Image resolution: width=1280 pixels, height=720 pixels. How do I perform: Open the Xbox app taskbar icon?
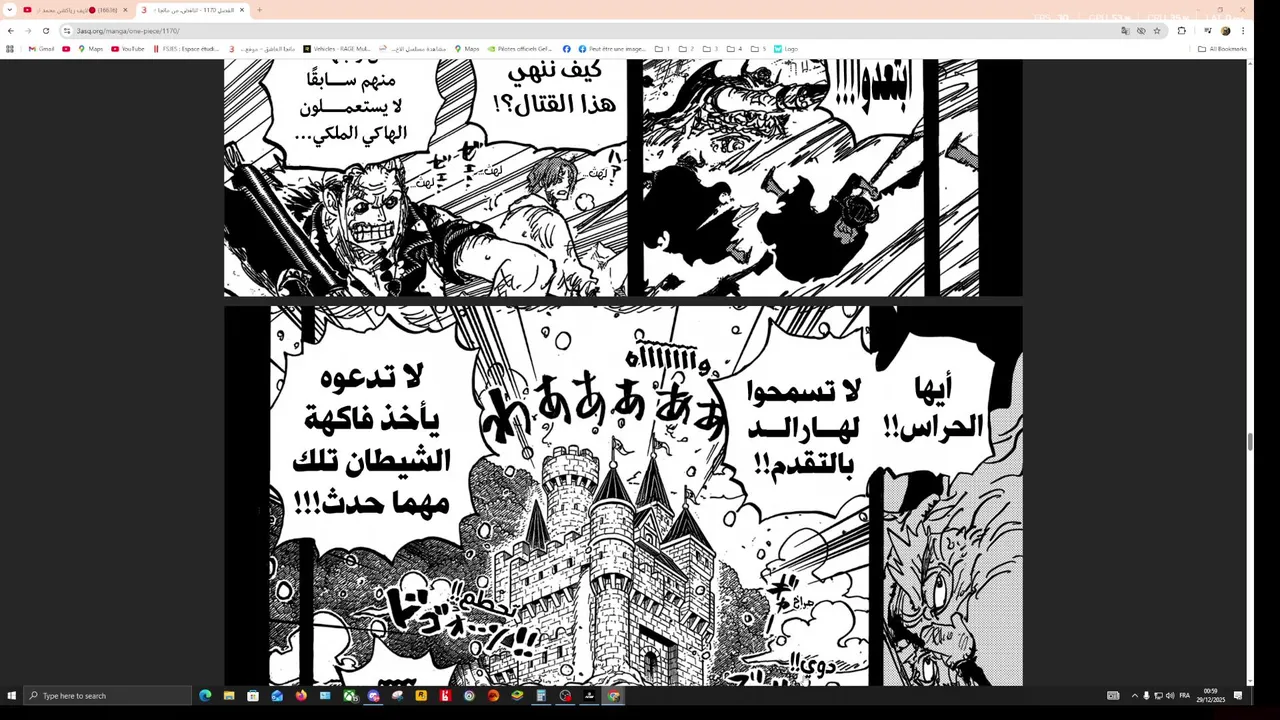(x=349, y=696)
